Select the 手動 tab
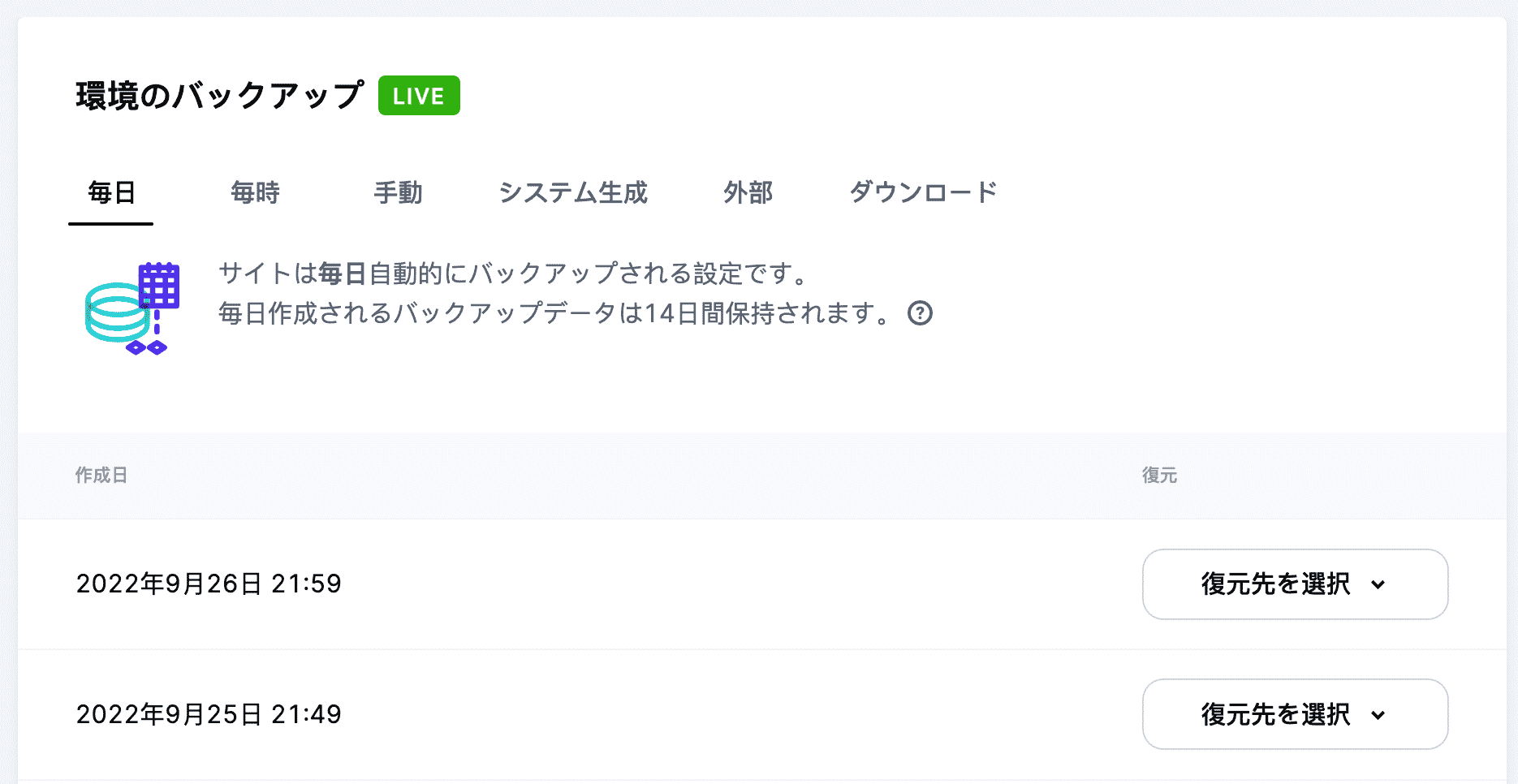Image resolution: width=1518 pixels, height=784 pixels. (399, 192)
